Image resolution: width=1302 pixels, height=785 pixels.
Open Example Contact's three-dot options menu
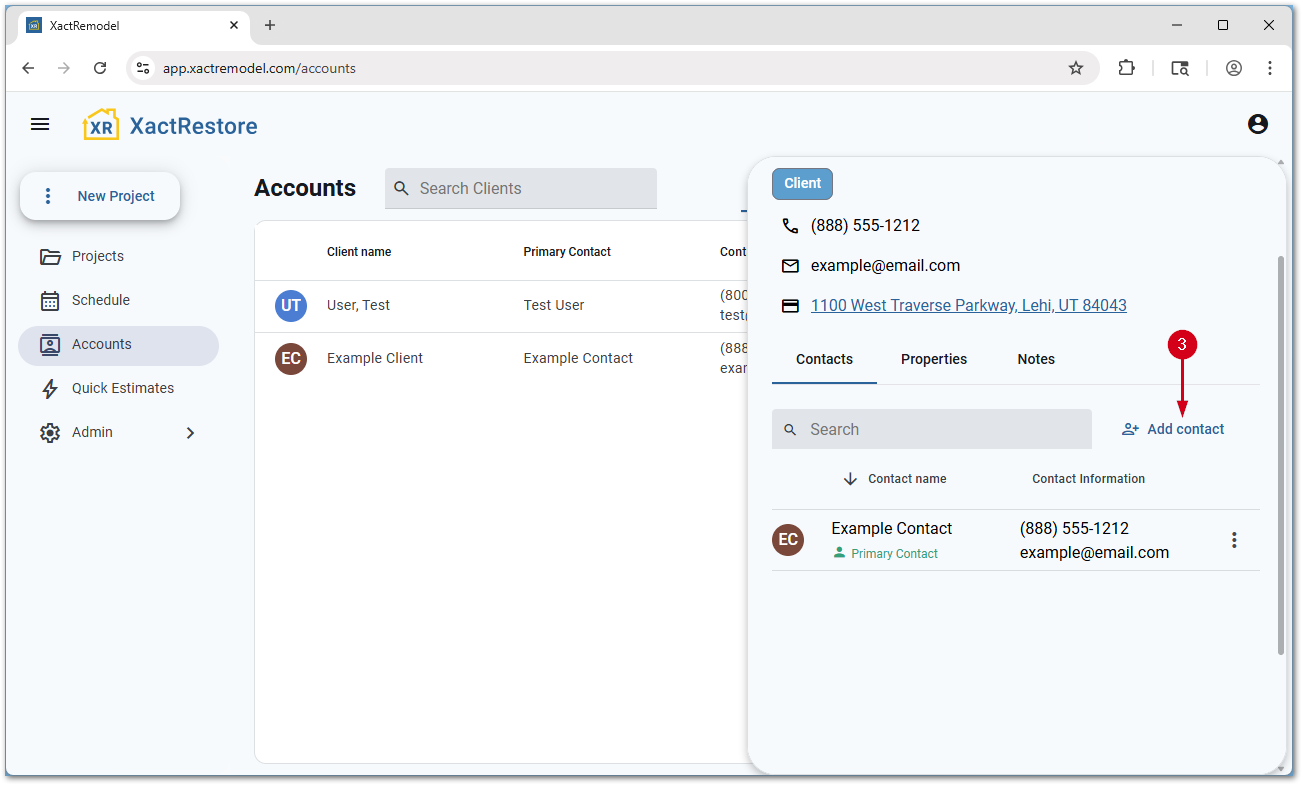1234,540
